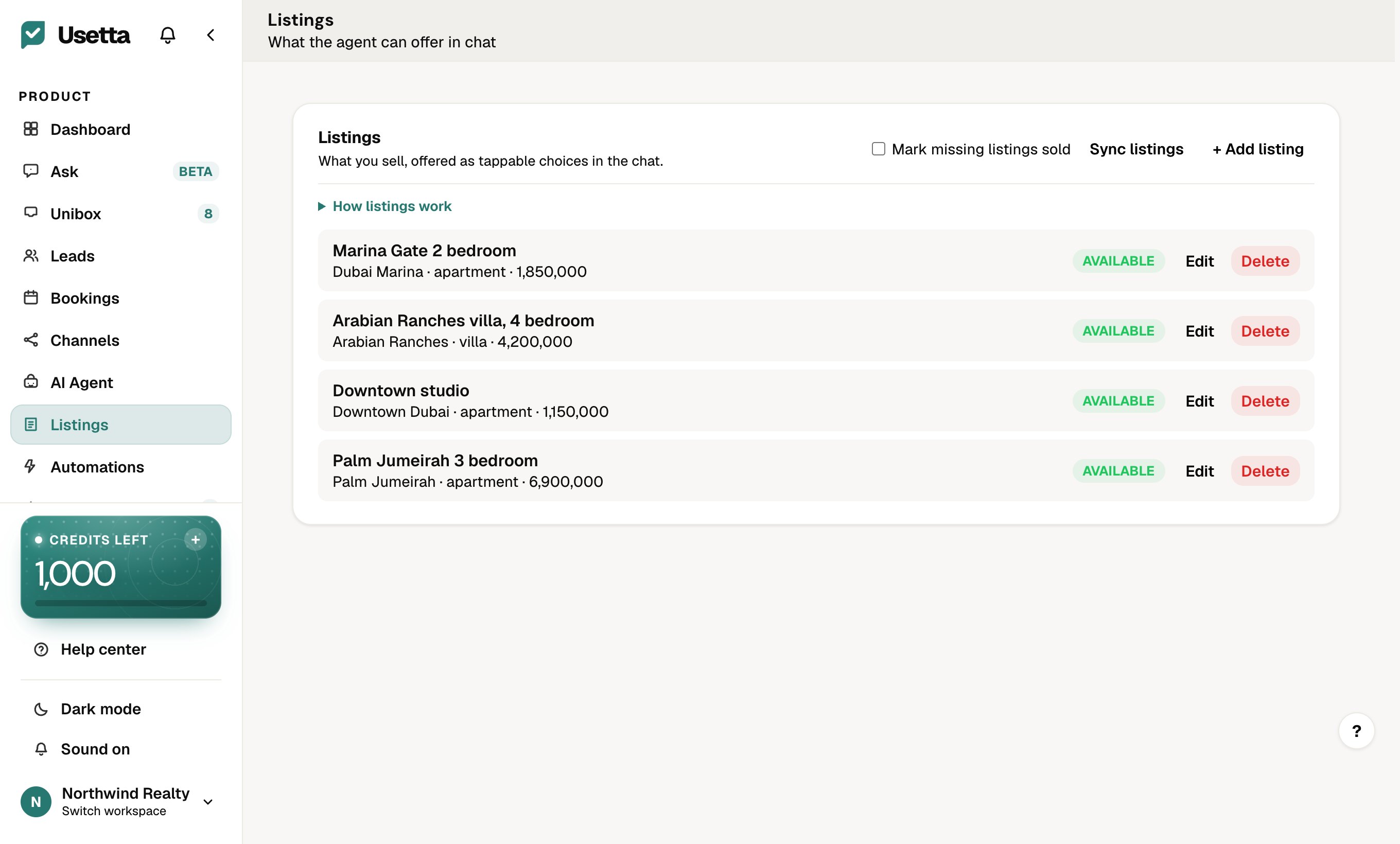Open workspace switcher chevron dropdown
Viewport: 1400px width, 844px height.
coord(208,802)
